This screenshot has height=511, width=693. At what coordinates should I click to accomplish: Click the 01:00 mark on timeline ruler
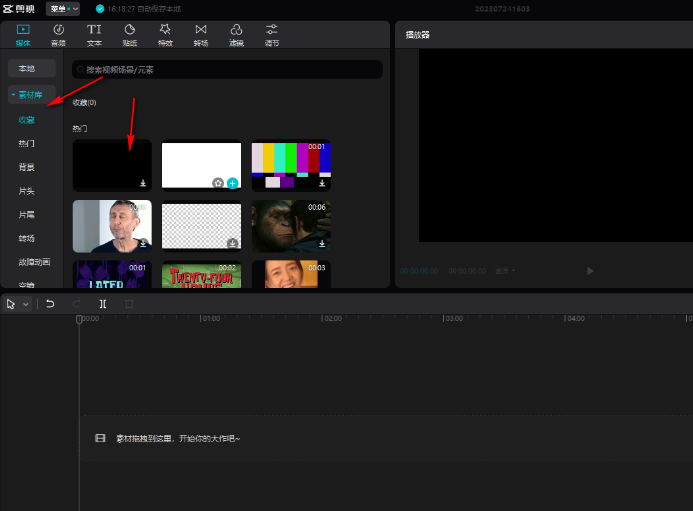click(210, 318)
